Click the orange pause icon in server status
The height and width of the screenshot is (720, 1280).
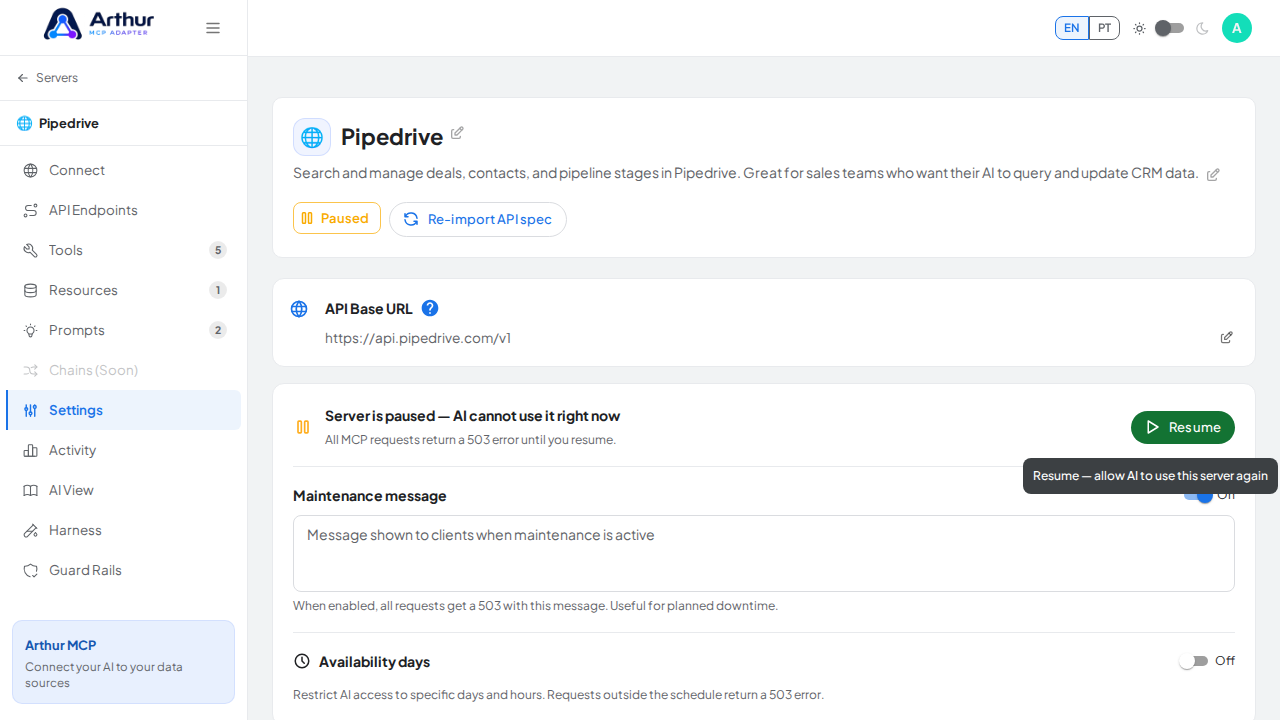(303, 427)
